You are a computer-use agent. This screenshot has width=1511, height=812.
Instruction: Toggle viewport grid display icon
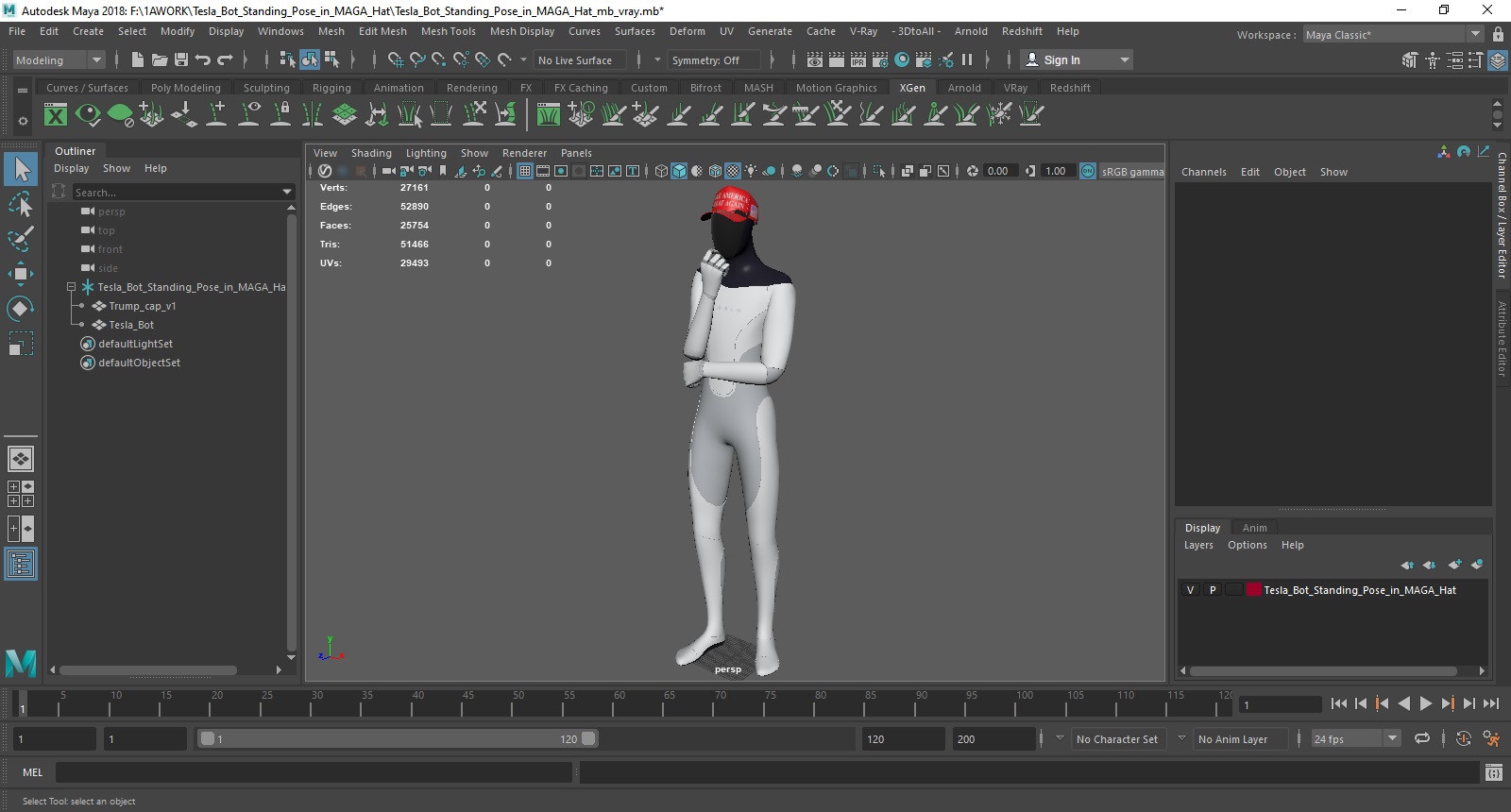pos(525,171)
